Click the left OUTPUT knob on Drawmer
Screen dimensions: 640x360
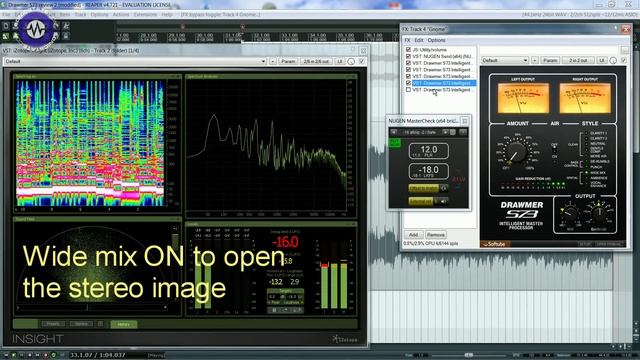click(571, 213)
